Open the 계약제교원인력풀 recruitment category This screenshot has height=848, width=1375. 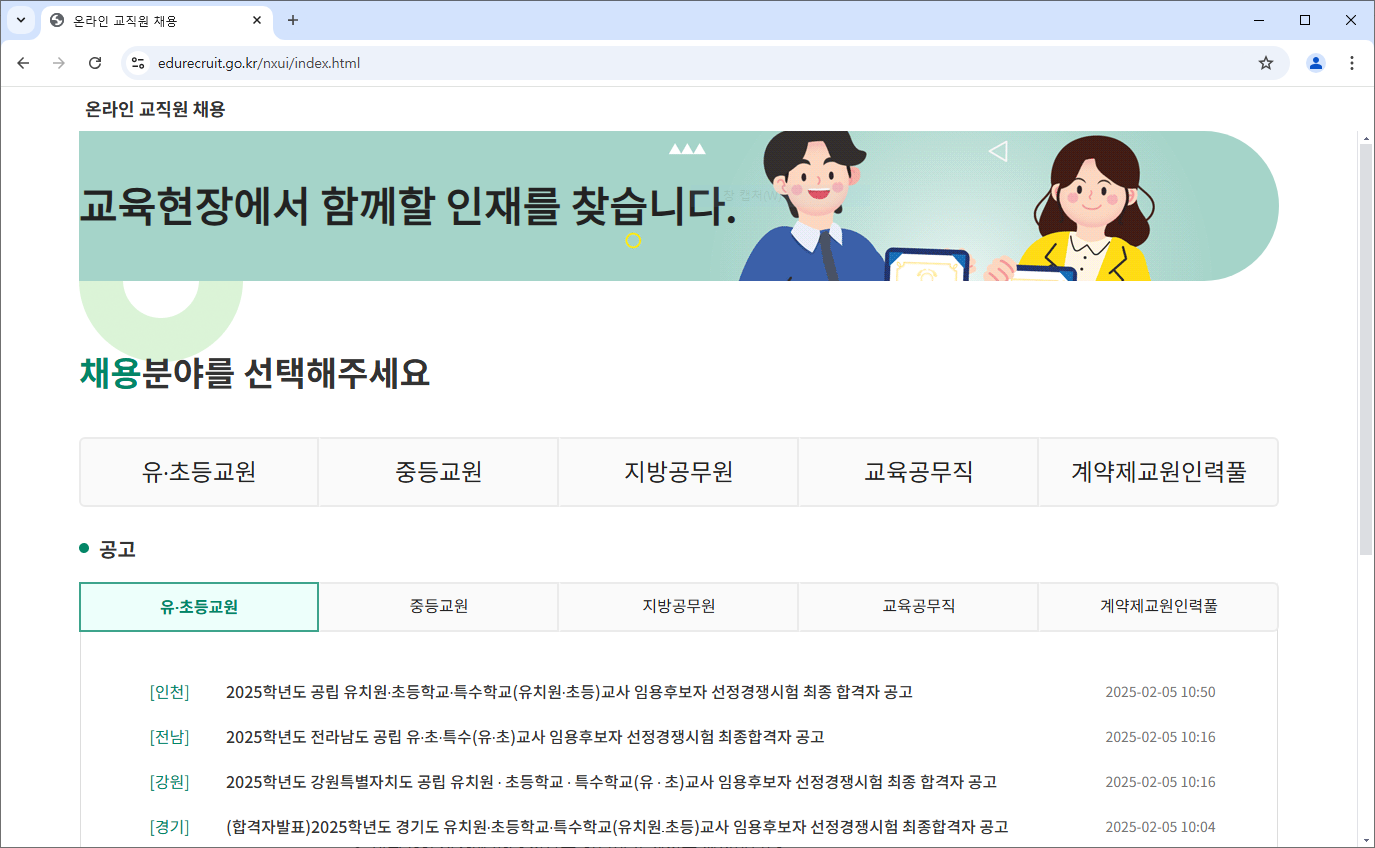coord(1157,472)
